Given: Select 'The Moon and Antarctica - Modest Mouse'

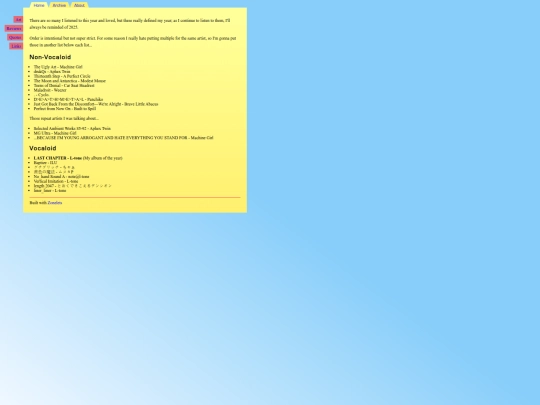Looking at the screenshot, I should click(x=70, y=81).
